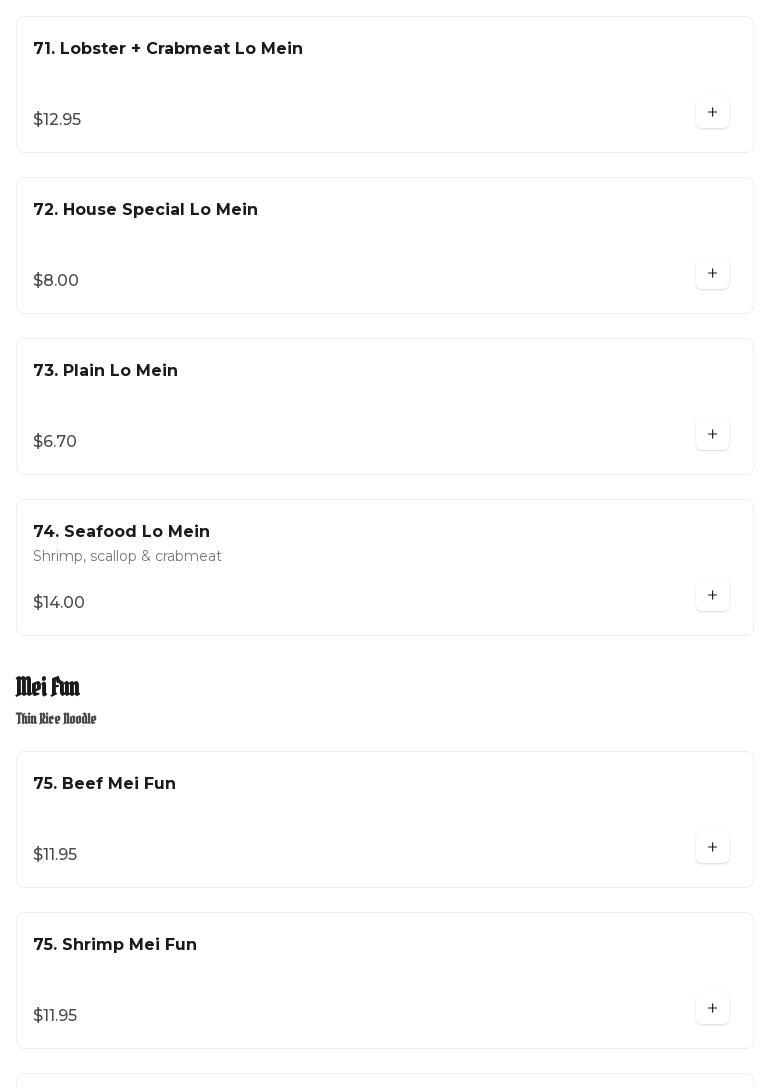Open the 71. Lobster + Crabmeat Lo Mein item
This screenshot has height=1088, width=770.
(x=168, y=49)
